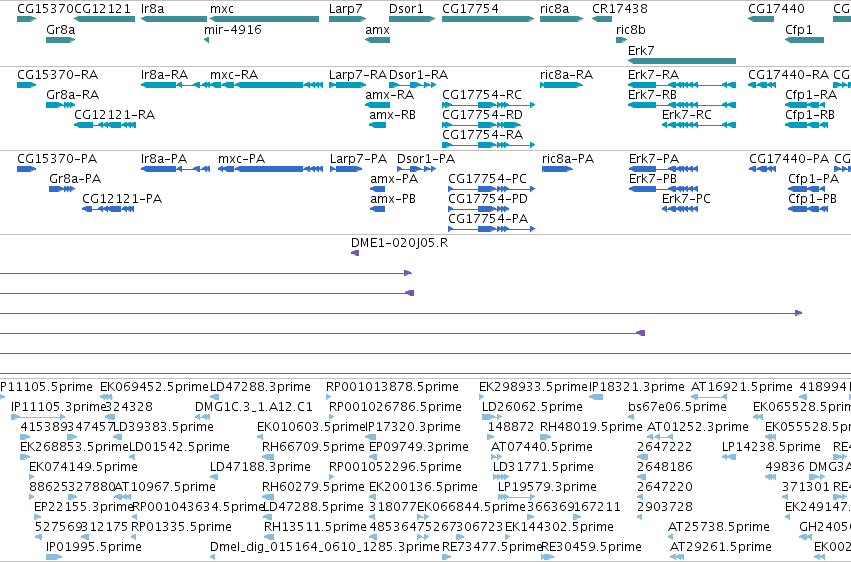Click the mxc gene label

pyautogui.click(x=222, y=9)
